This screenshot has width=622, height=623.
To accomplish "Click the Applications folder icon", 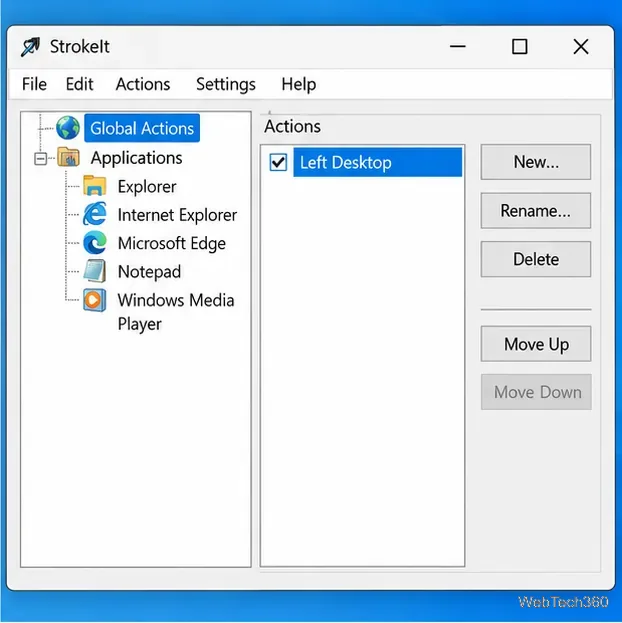I will point(68,157).
